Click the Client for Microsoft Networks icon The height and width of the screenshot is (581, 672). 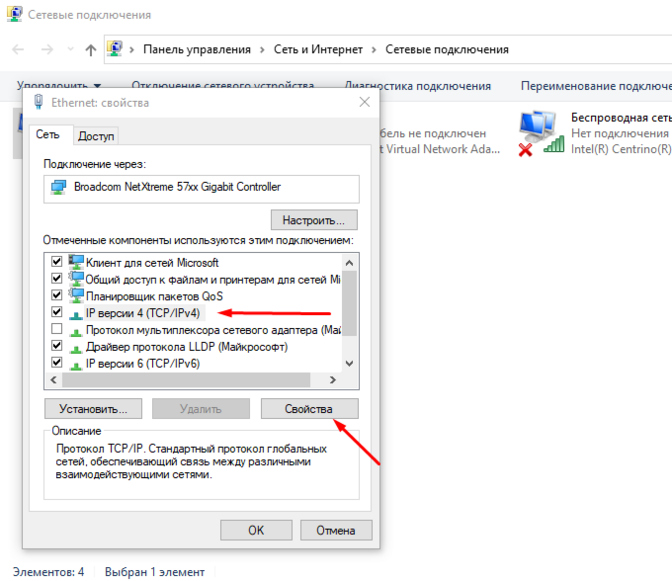(x=77, y=262)
